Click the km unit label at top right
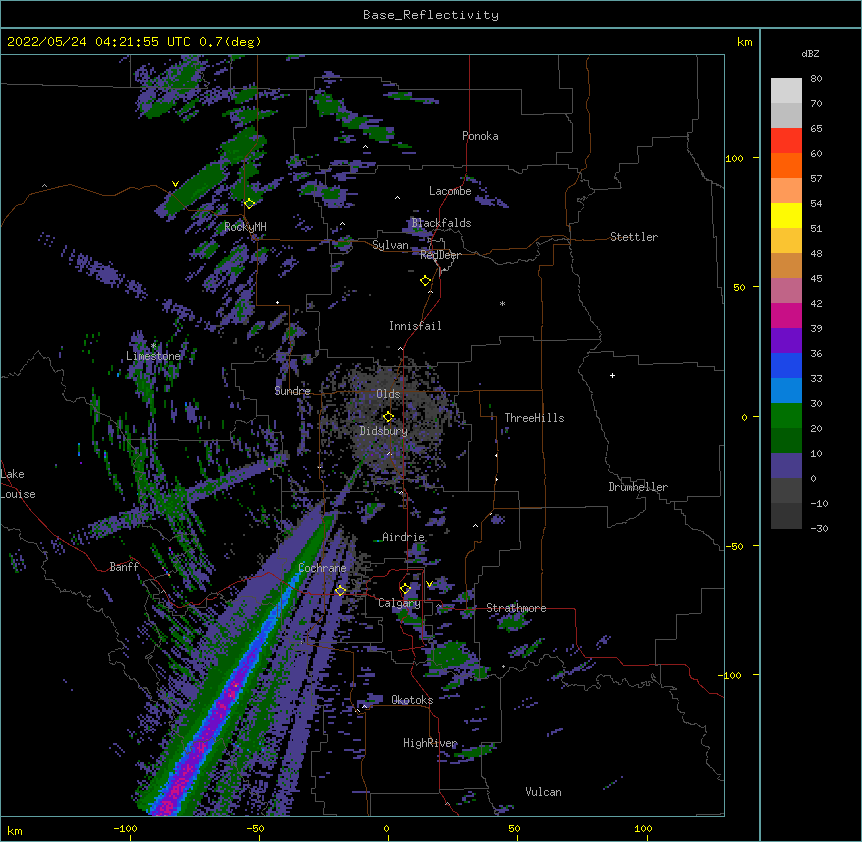The width and height of the screenshot is (862, 842). [x=744, y=42]
